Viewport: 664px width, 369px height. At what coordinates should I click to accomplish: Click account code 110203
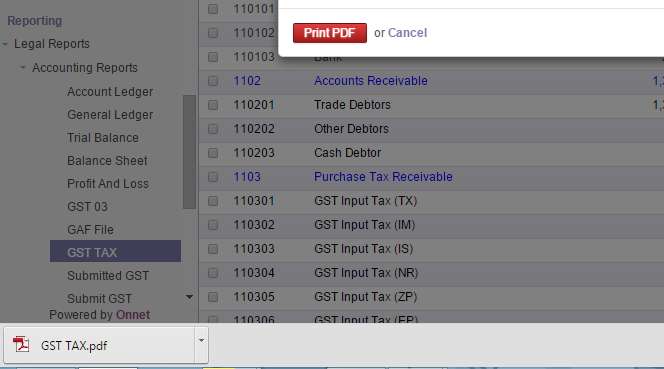point(254,153)
